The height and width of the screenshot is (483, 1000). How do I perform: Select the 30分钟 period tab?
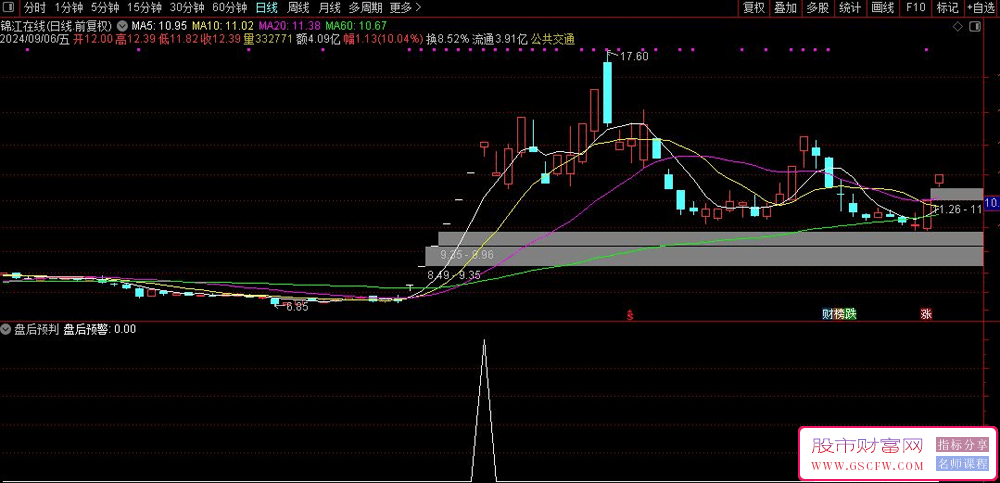point(187,8)
